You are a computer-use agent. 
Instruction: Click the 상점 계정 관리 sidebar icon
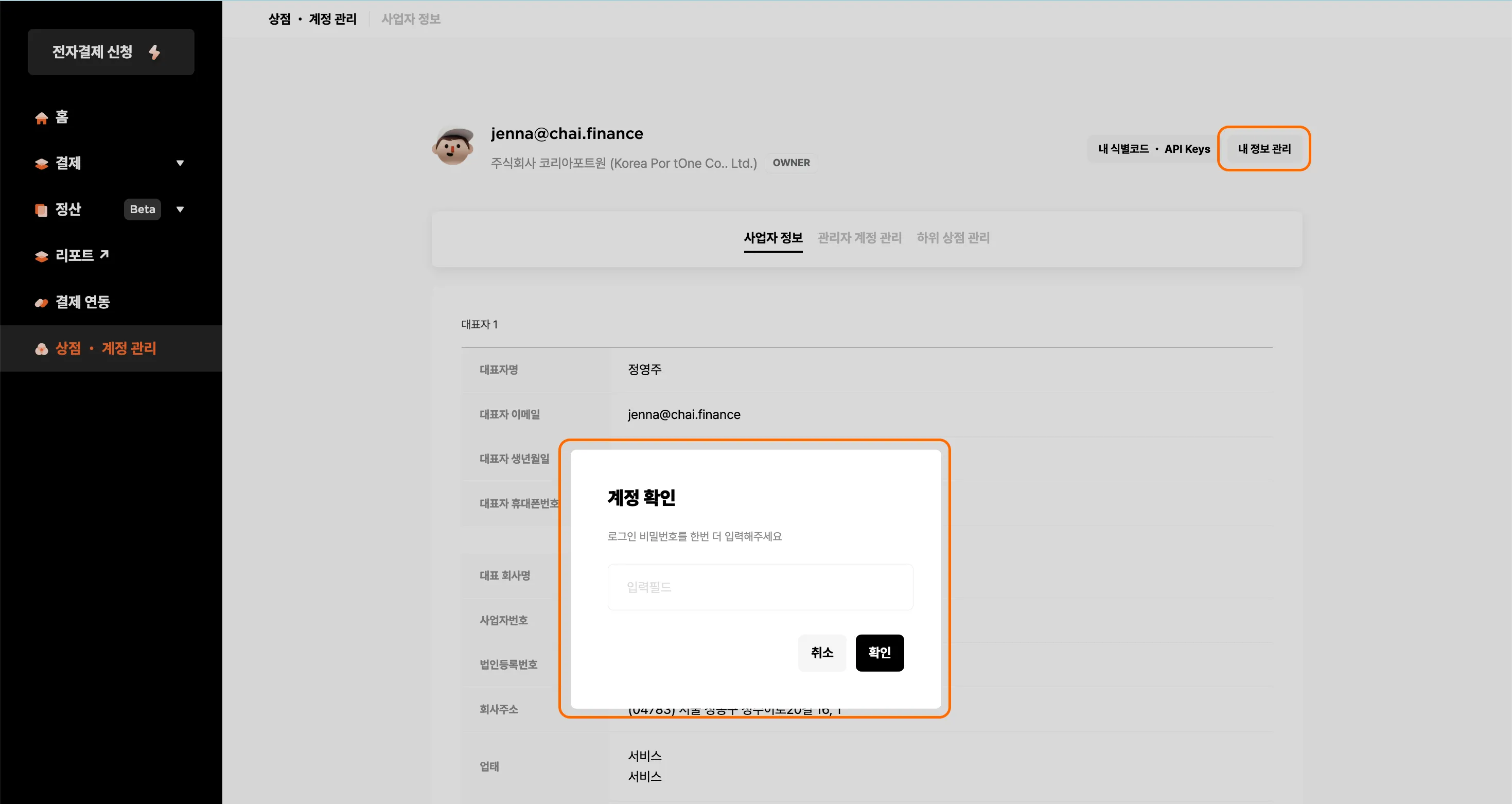[x=41, y=349]
